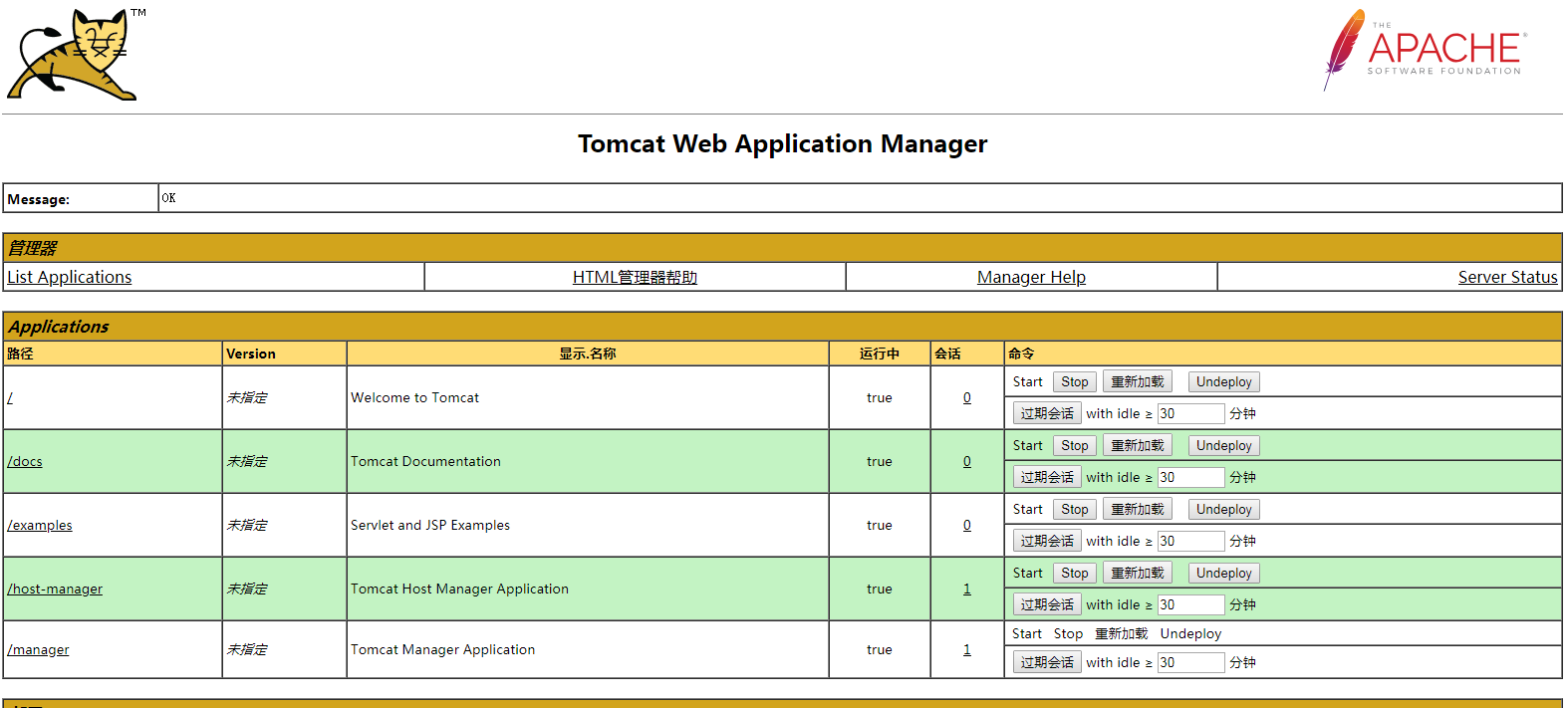
Task: Expire sessions (过期会话) for Servlet and JSP Examples
Action: pyautogui.click(x=1047, y=541)
